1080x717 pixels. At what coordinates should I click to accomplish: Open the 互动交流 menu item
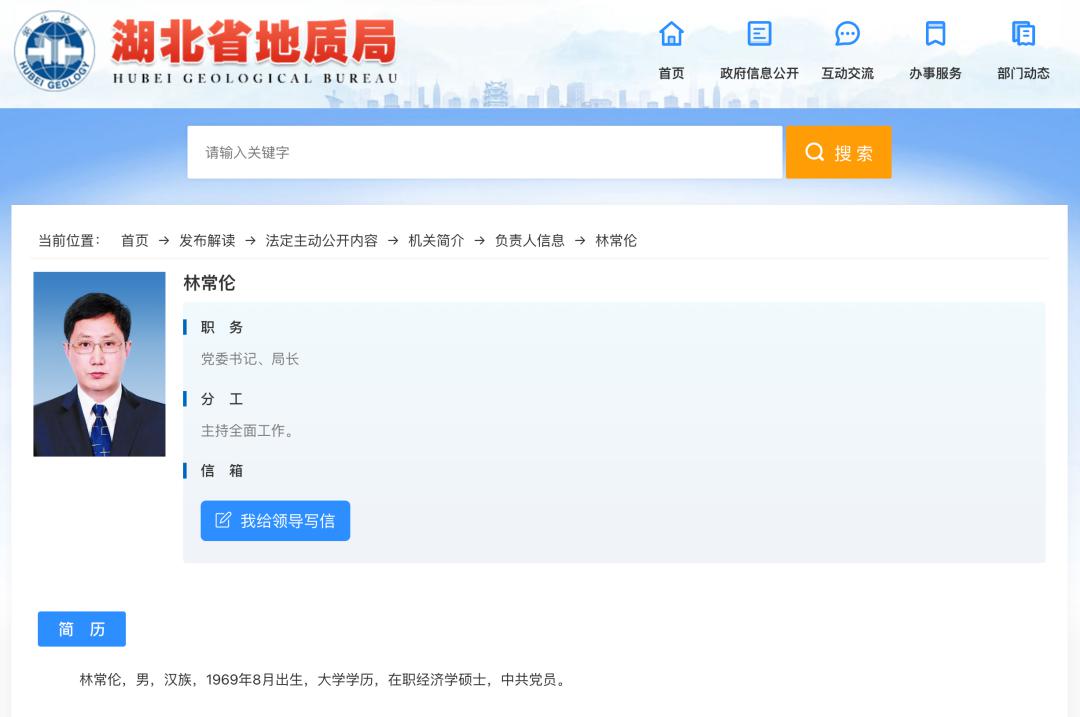[847, 73]
